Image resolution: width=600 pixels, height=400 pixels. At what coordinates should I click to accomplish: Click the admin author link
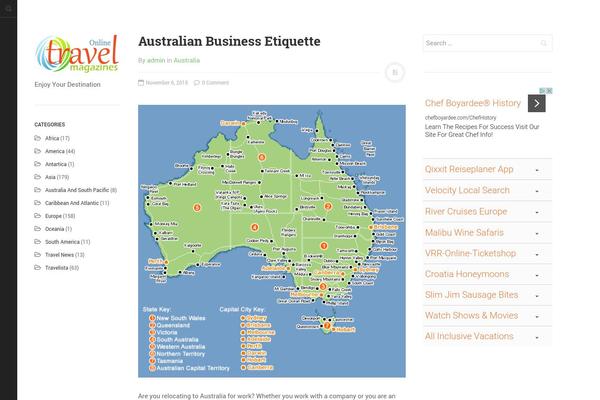(x=156, y=60)
